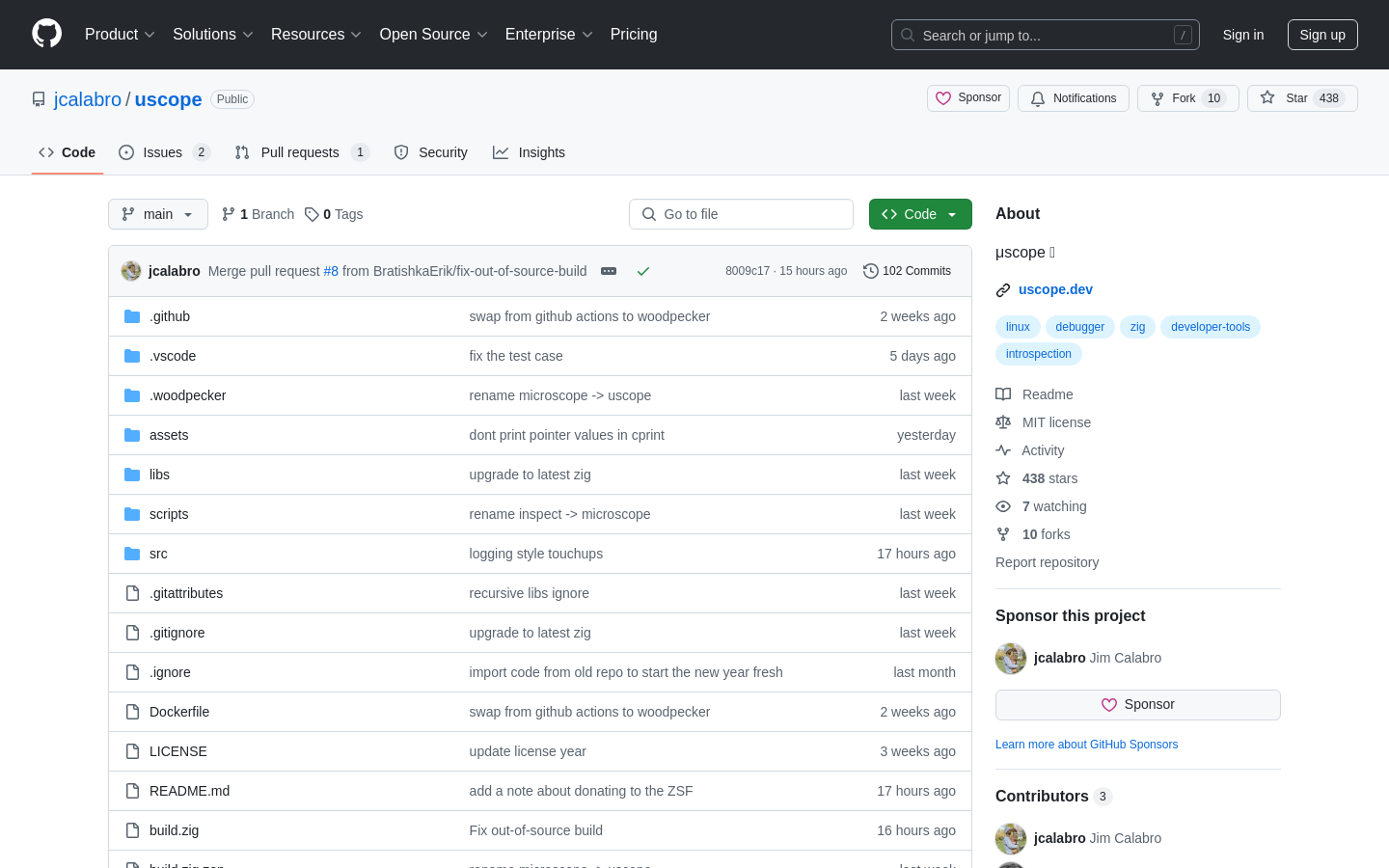Visit uscope.dev website link
1389x868 pixels.
point(1055,289)
